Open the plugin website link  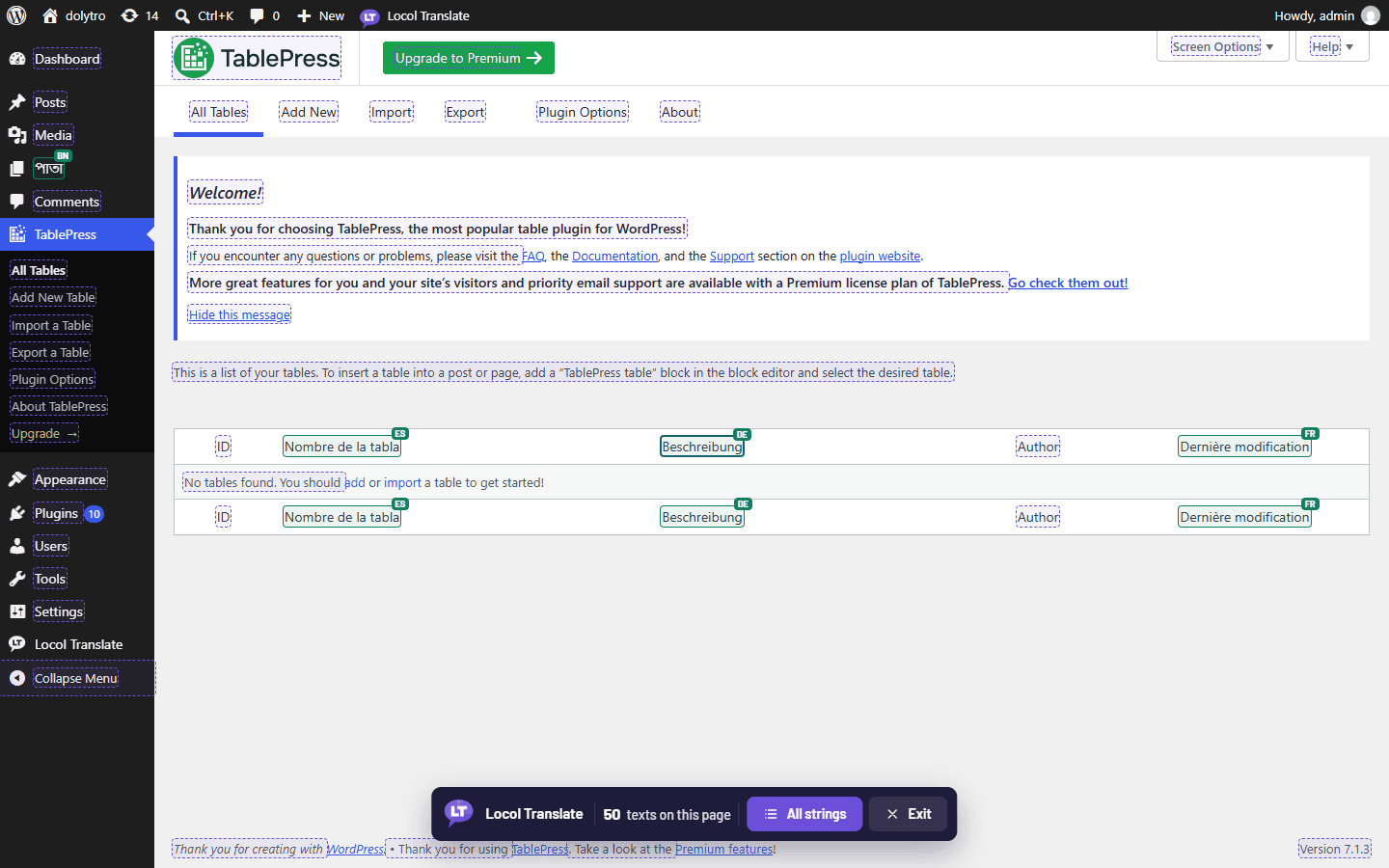coord(880,256)
